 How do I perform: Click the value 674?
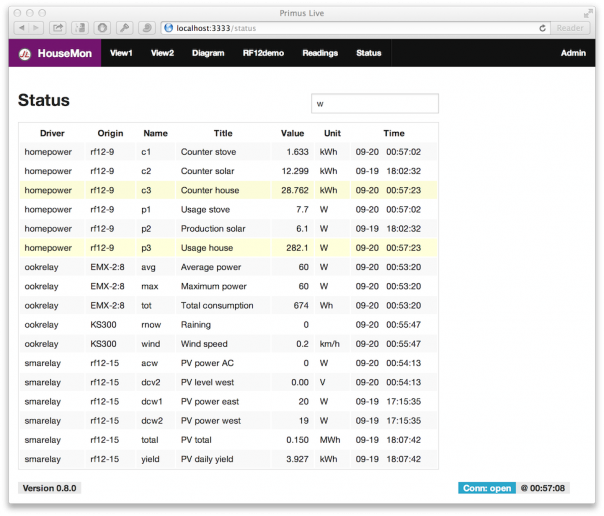(301, 306)
